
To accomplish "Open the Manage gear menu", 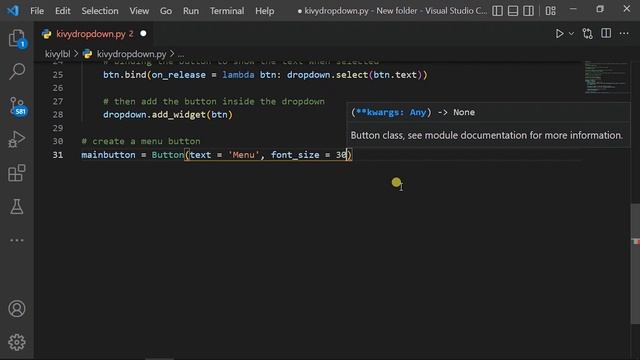I will tap(17, 342).
